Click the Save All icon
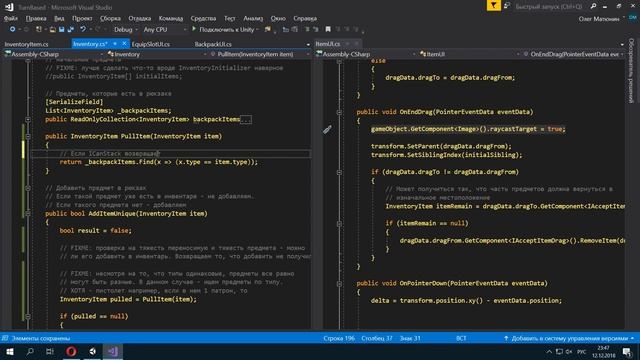Viewport: 640px width, 360px height. (x=71, y=29)
